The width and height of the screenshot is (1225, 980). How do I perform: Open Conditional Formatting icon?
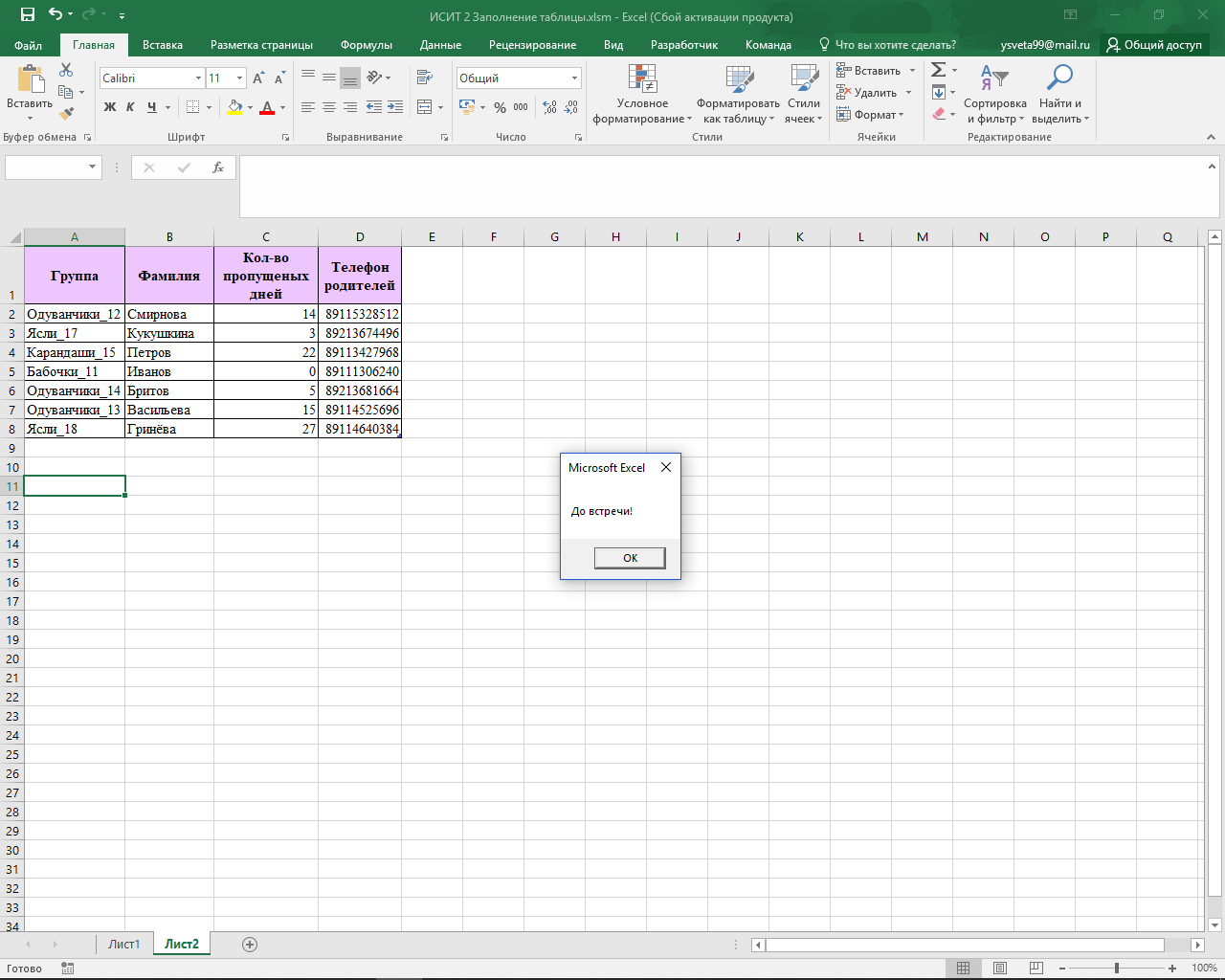pos(642,78)
